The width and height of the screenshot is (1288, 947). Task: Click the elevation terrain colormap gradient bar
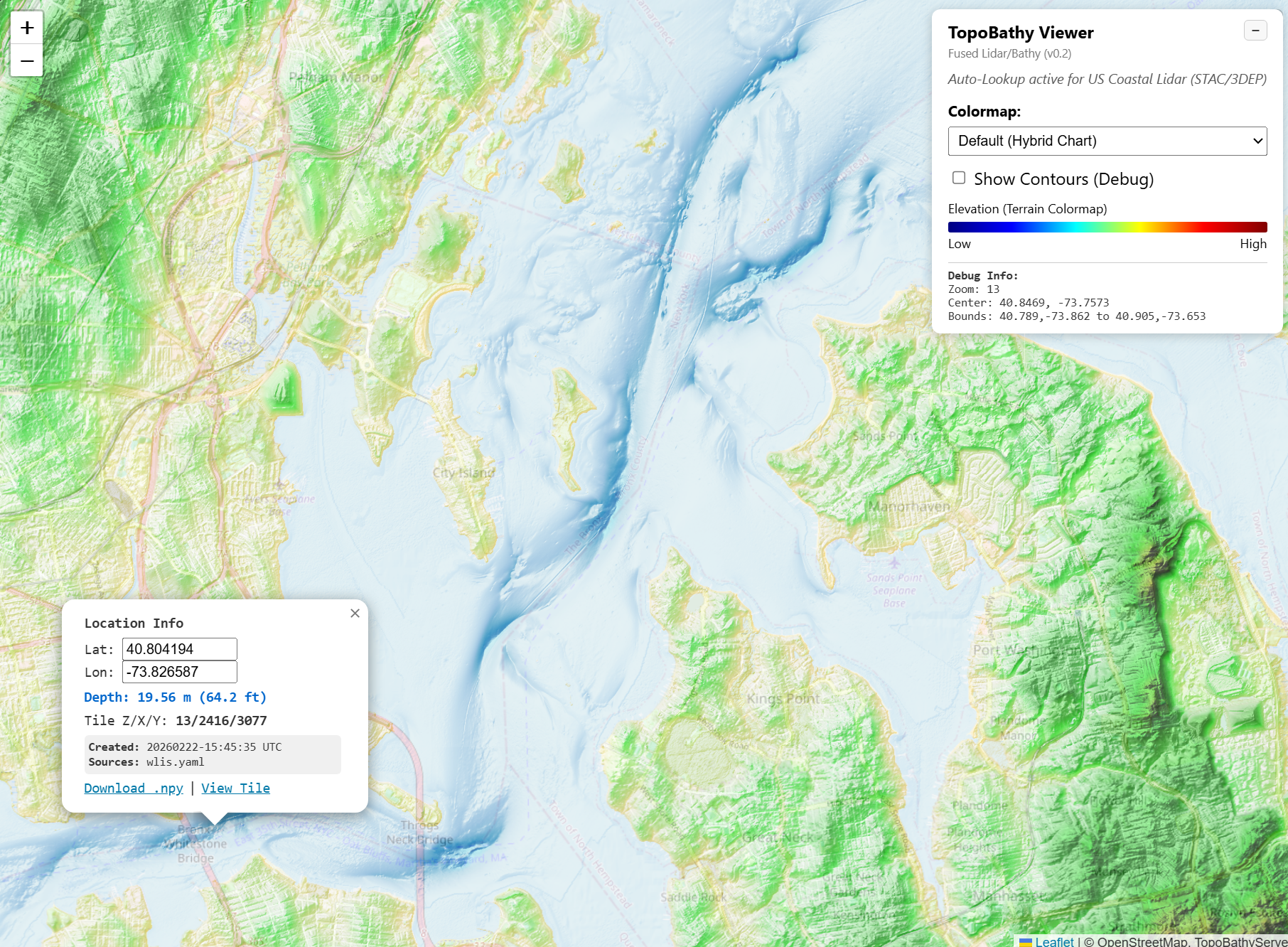point(1107,226)
